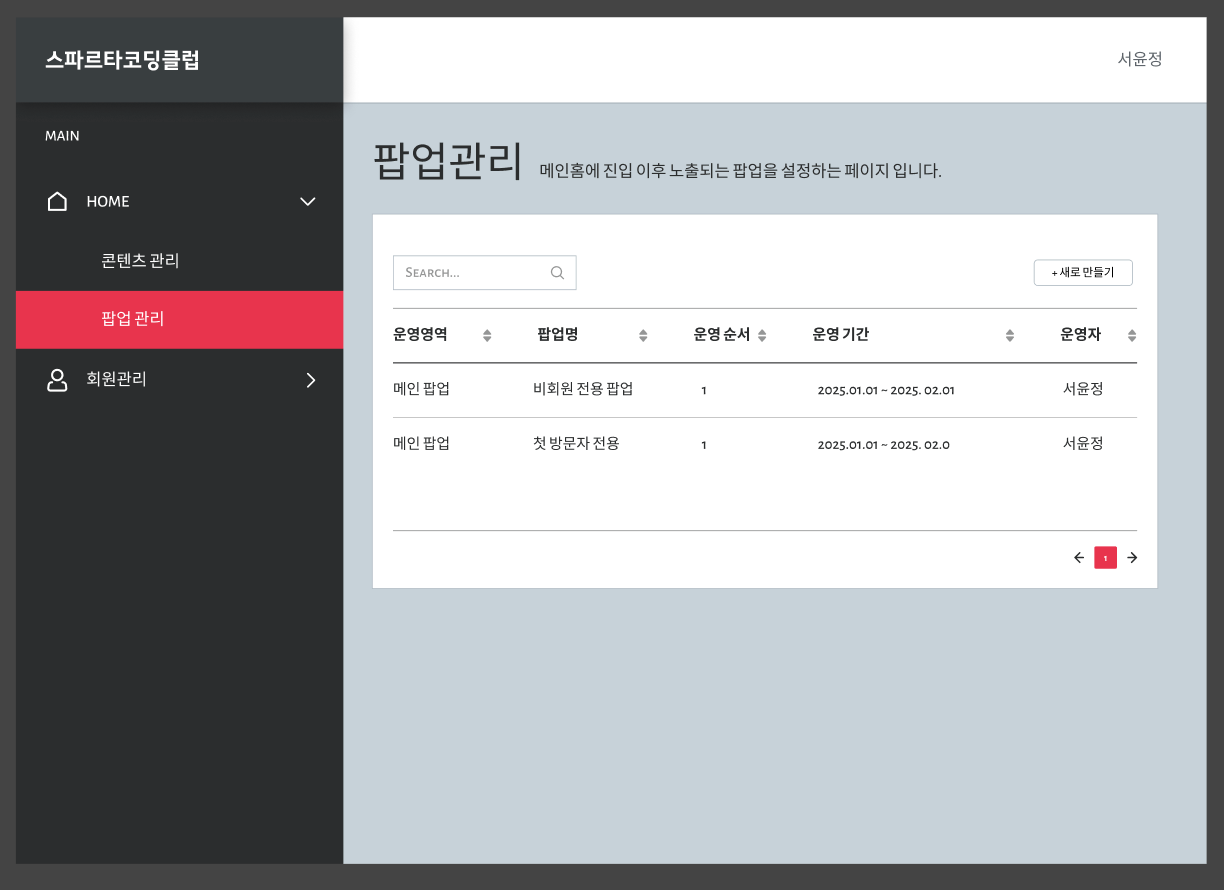
Task: Collapse the HOME menu chevron
Action: coord(308,201)
